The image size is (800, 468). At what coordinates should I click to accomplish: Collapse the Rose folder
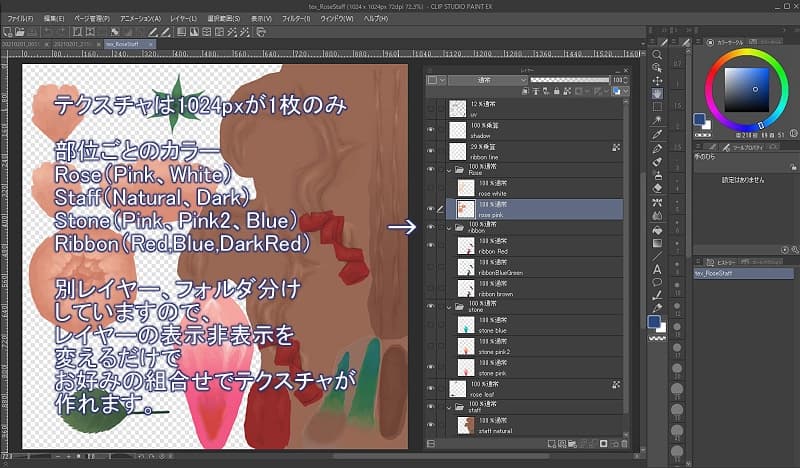point(449,170)
